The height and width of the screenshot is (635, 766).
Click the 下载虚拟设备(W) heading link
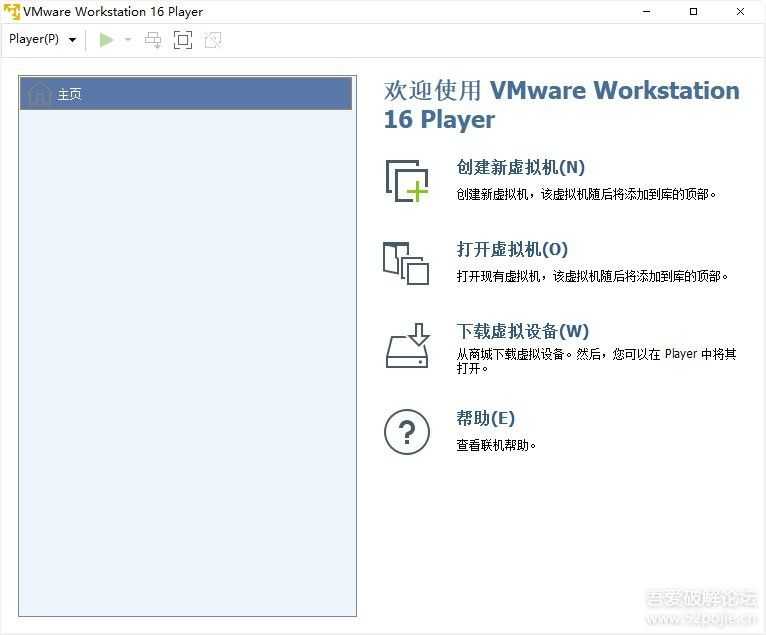[x=522, y=332]
